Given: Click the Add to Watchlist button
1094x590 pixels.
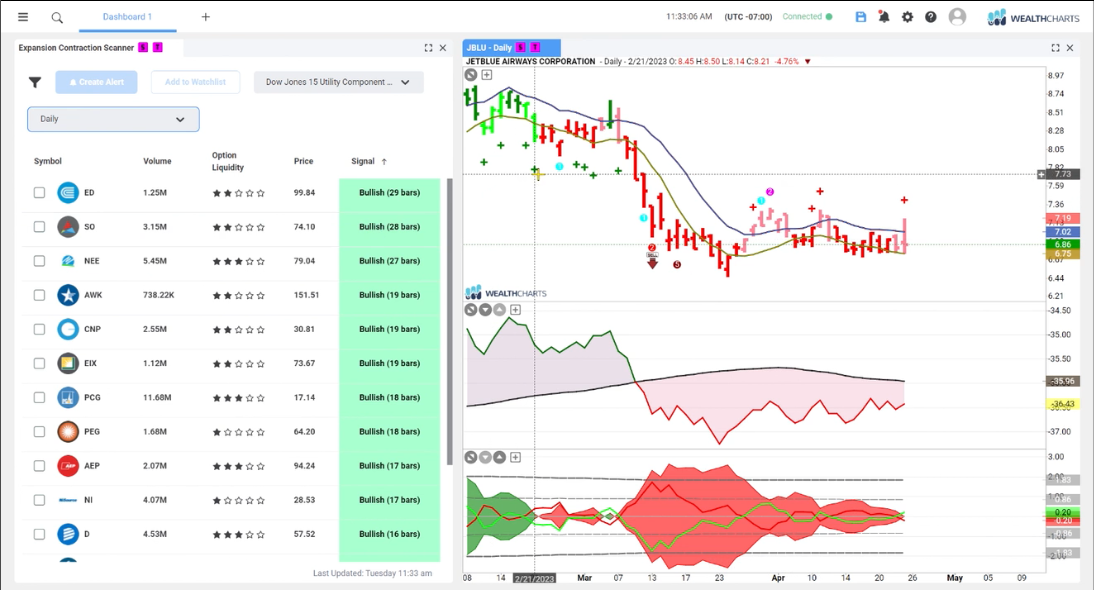Looking at the screenshot, I should click(x=195, y=82).
